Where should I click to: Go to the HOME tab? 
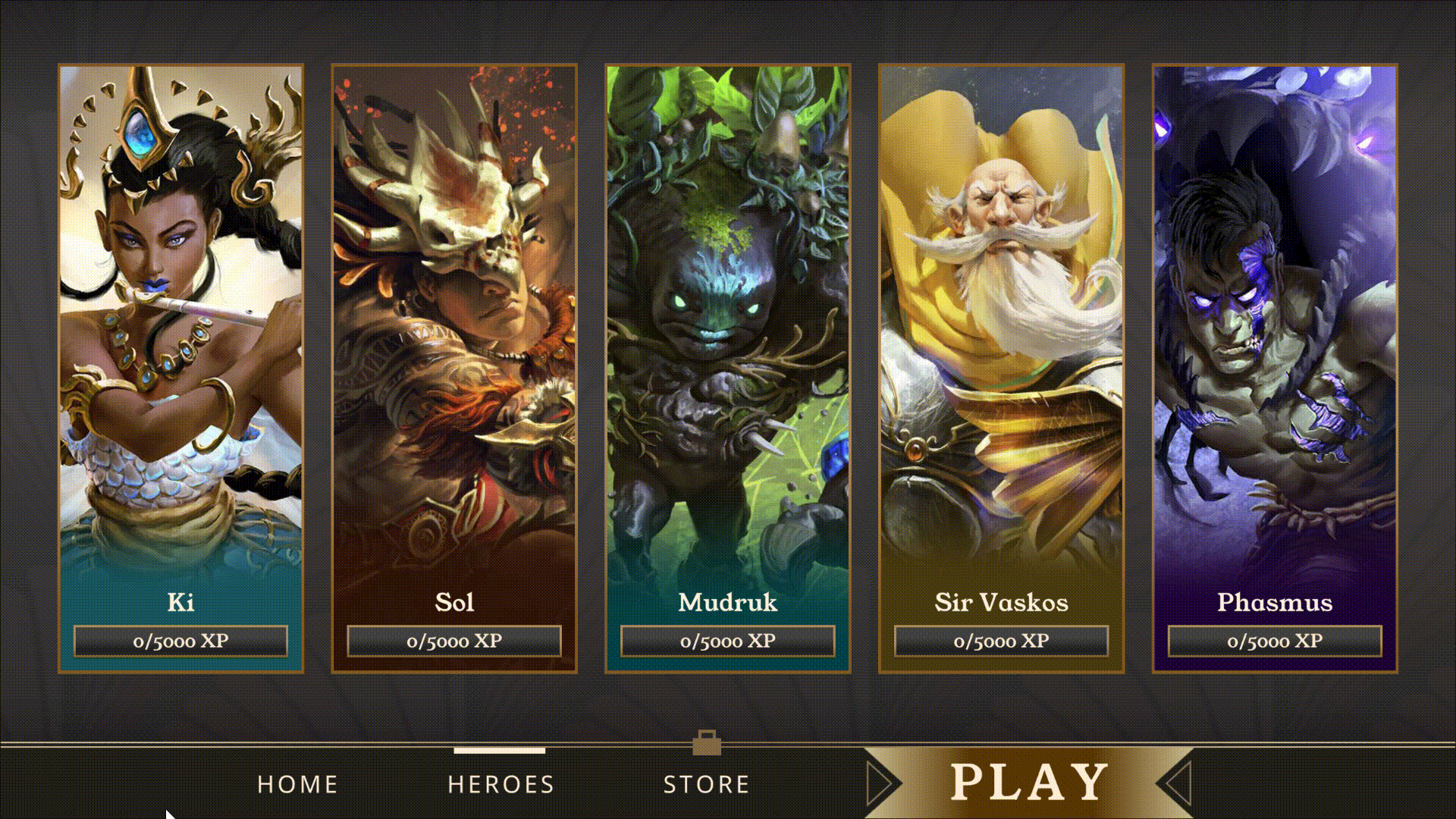point(298,784)
